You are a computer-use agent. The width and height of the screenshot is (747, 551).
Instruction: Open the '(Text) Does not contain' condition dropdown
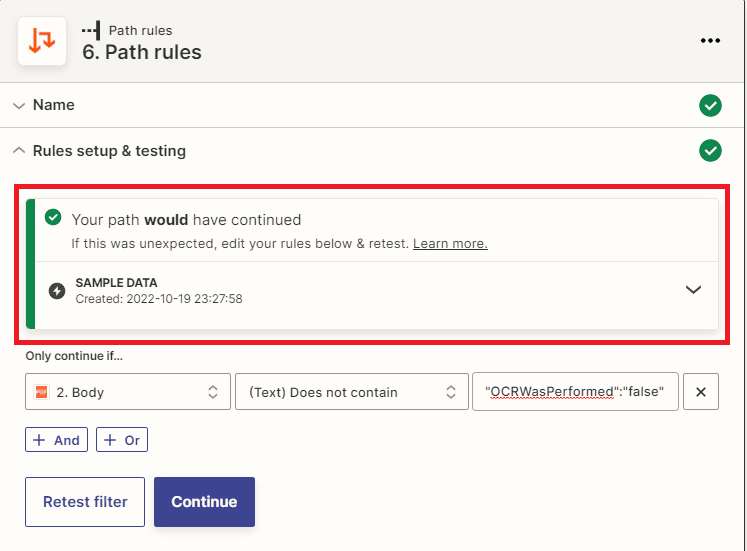pyautogui.click(x=352, y=392)
